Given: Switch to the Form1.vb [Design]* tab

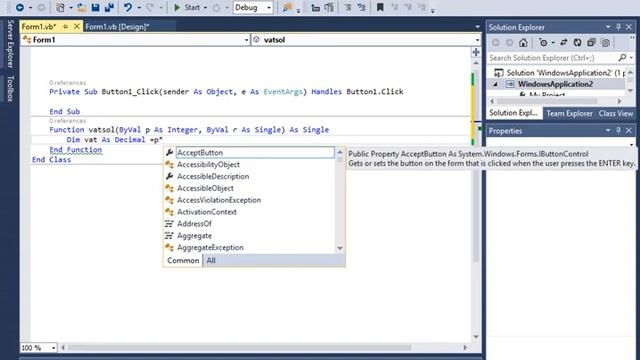Looking at the screenshot, I should [x=117, y=27].
